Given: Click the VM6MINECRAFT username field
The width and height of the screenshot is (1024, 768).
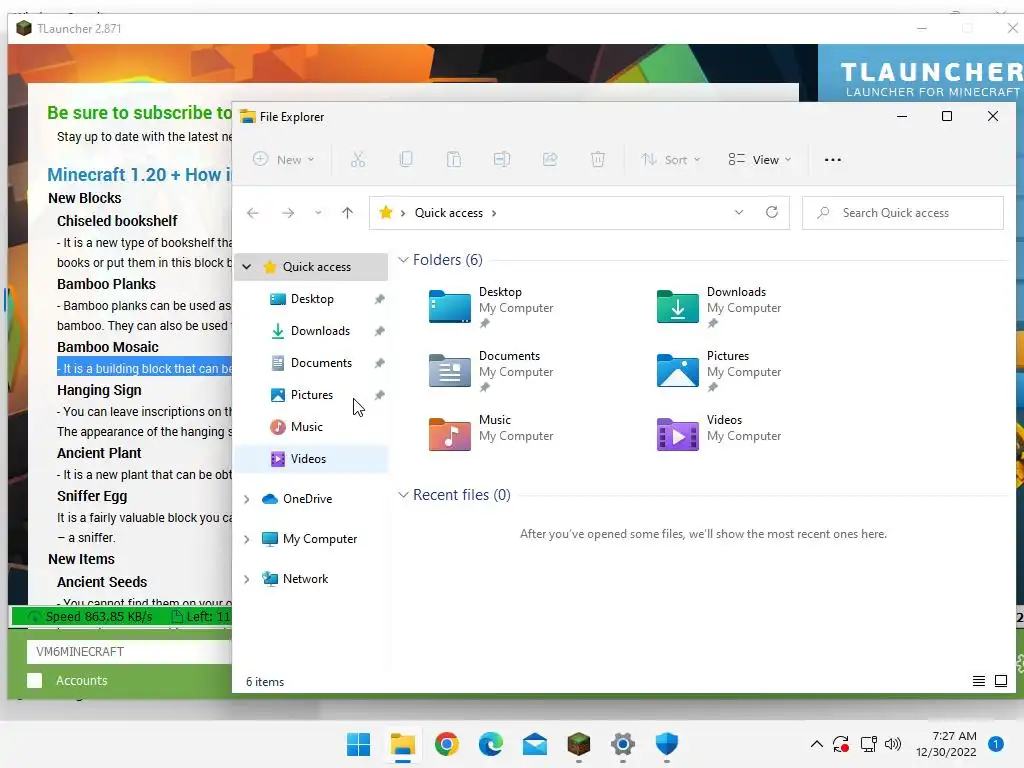Looking at the screenshot, I should coord(129,652).
